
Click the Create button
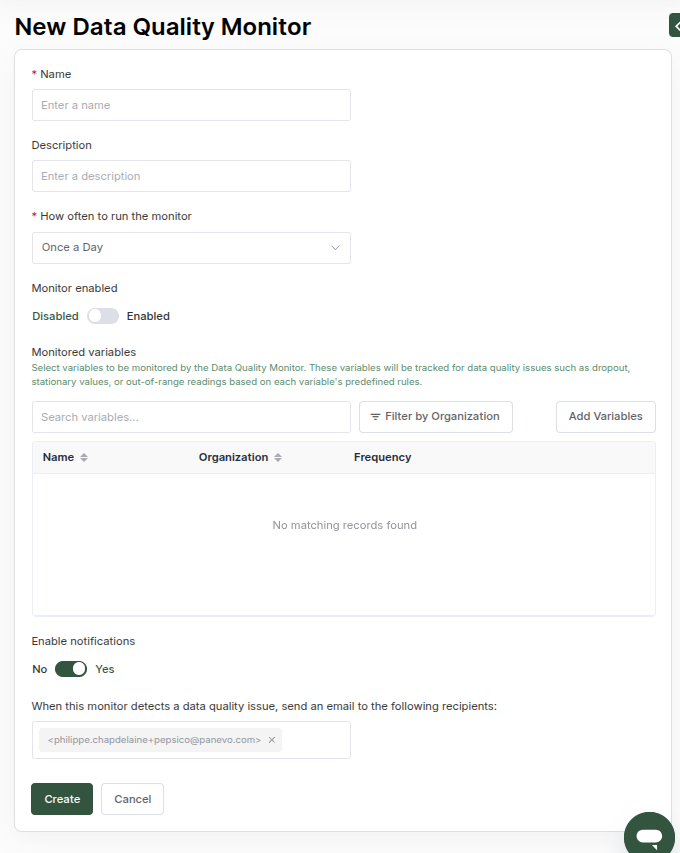(62, 799)
